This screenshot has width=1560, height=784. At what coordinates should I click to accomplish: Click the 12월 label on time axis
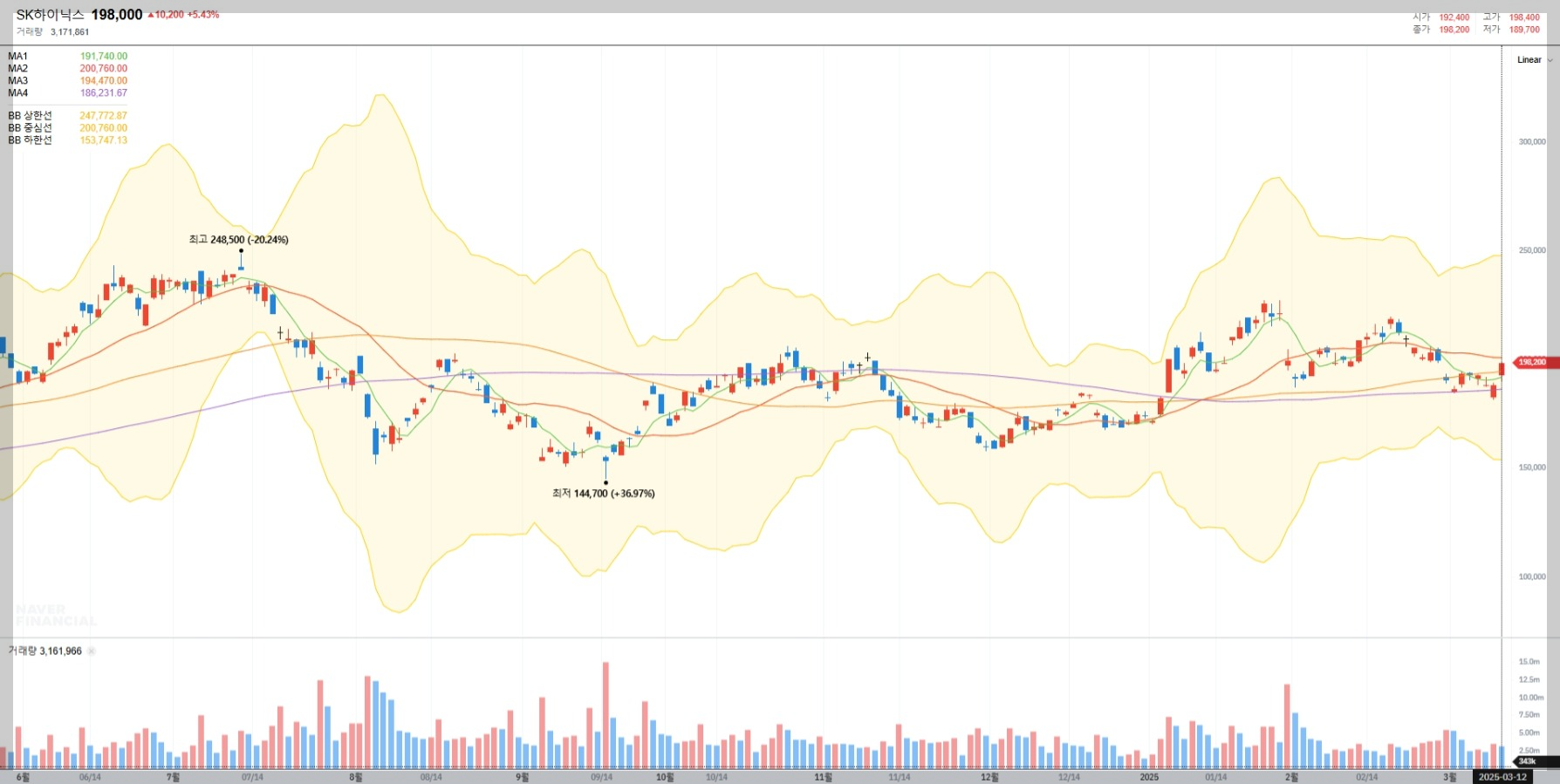point(989,777)
